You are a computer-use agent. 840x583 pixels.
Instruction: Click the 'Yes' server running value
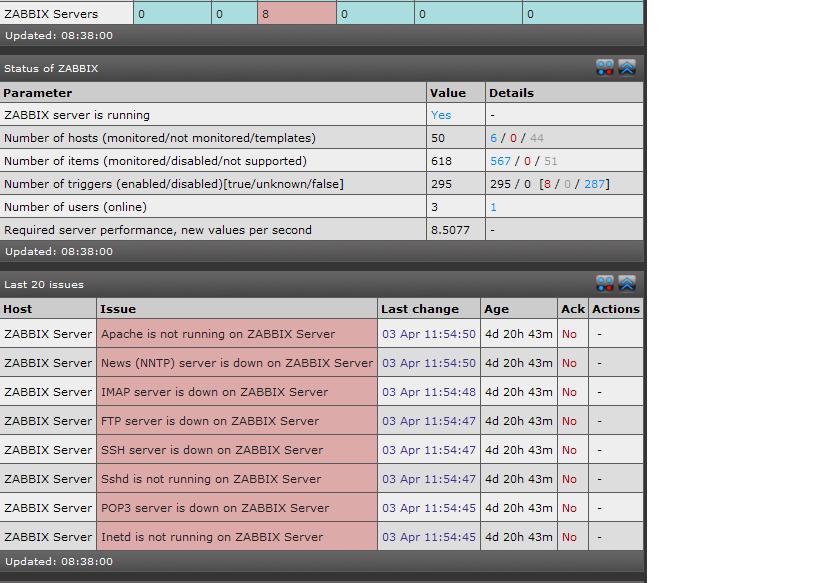tap(441, 115)
